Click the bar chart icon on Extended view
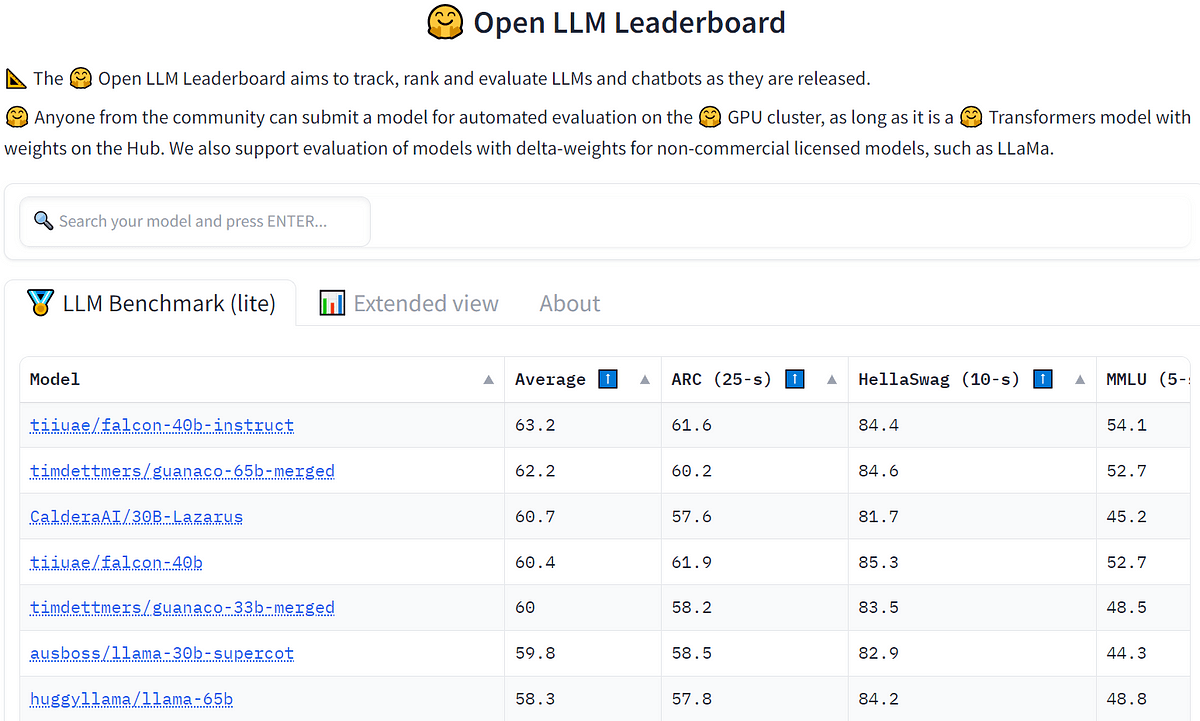 tap(332, 303)
